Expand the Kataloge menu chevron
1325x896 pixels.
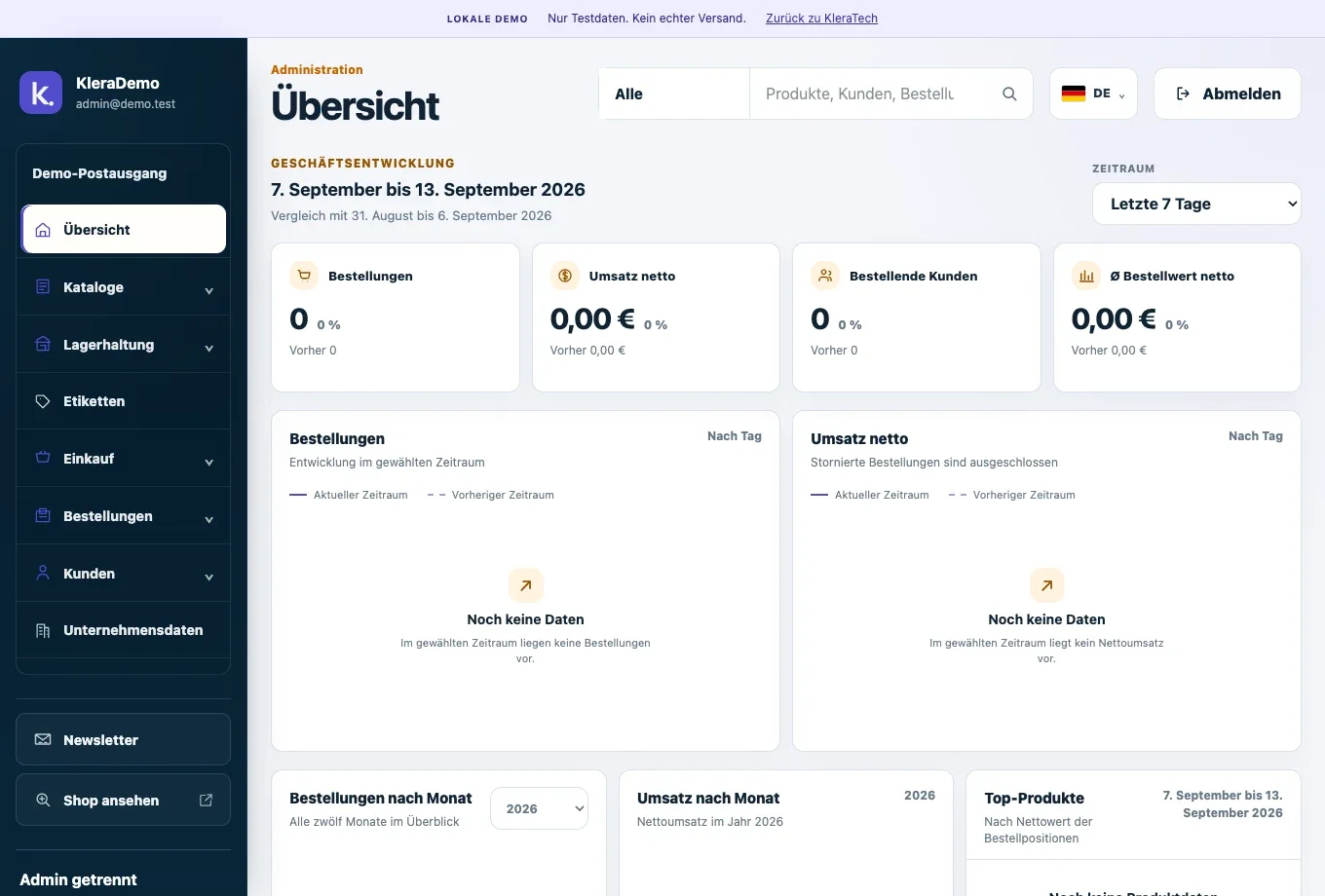pos(208,290)
